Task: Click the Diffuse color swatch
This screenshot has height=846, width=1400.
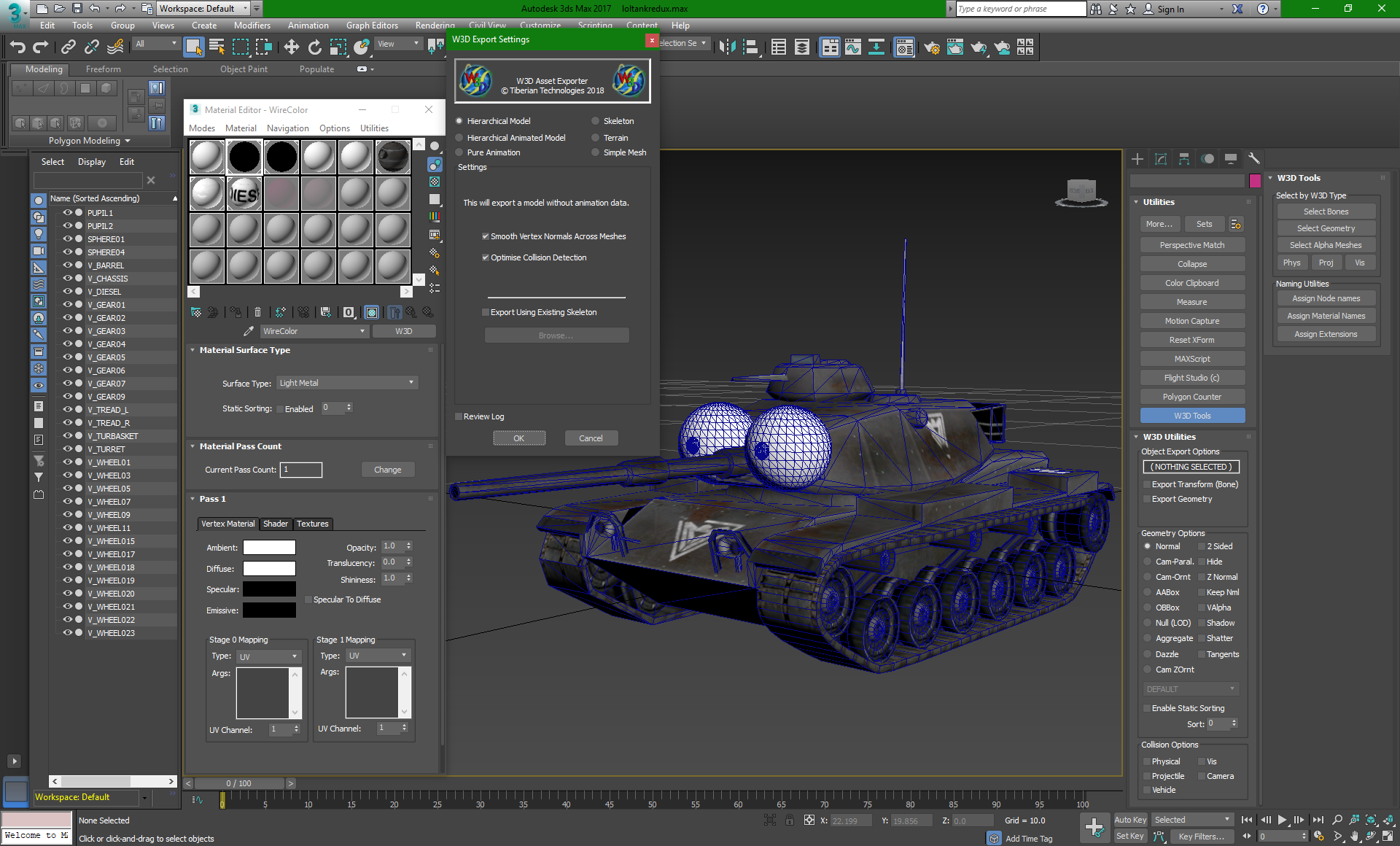Action: 269,569
